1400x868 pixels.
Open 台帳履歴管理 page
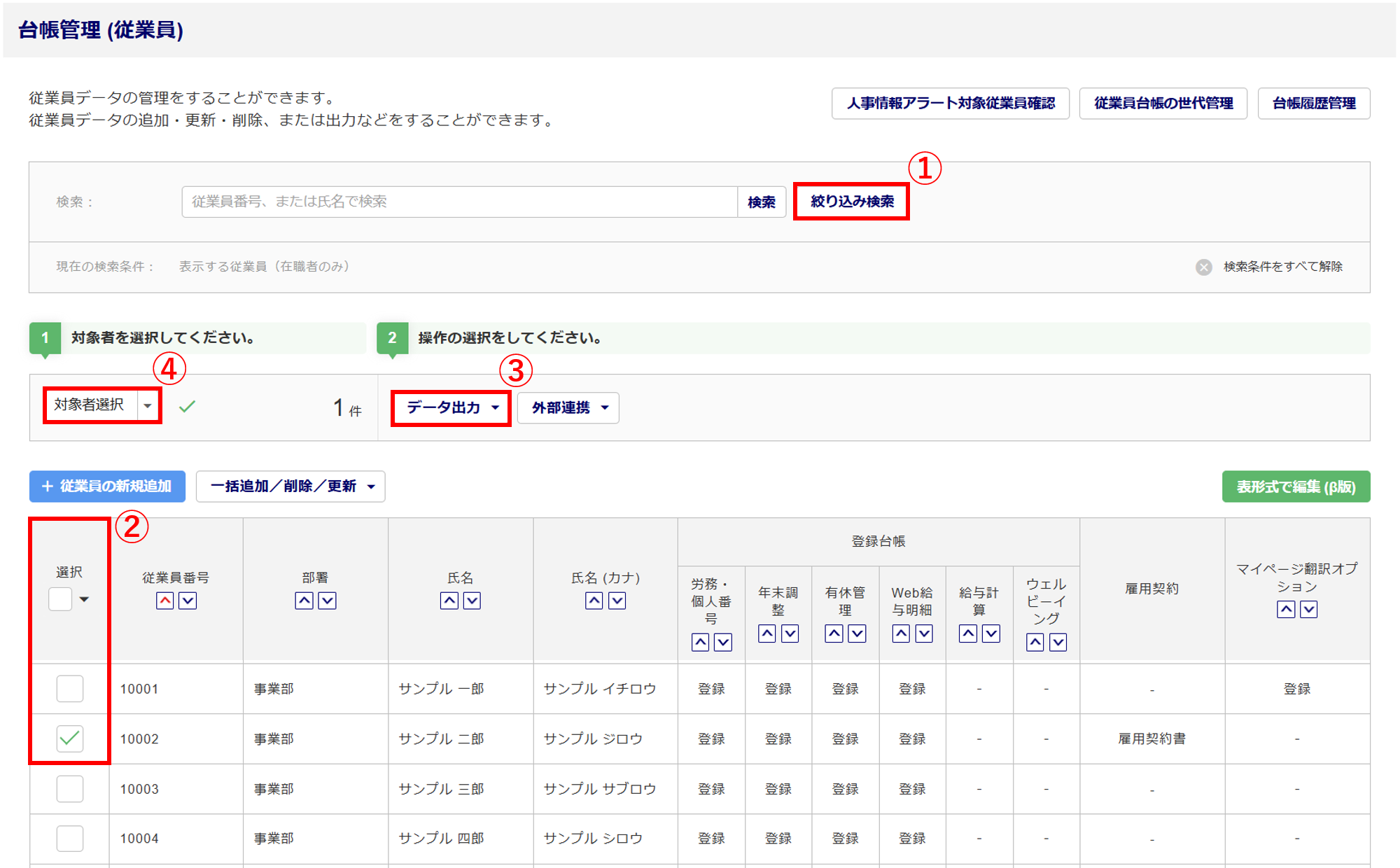(x=1313, y=104)
